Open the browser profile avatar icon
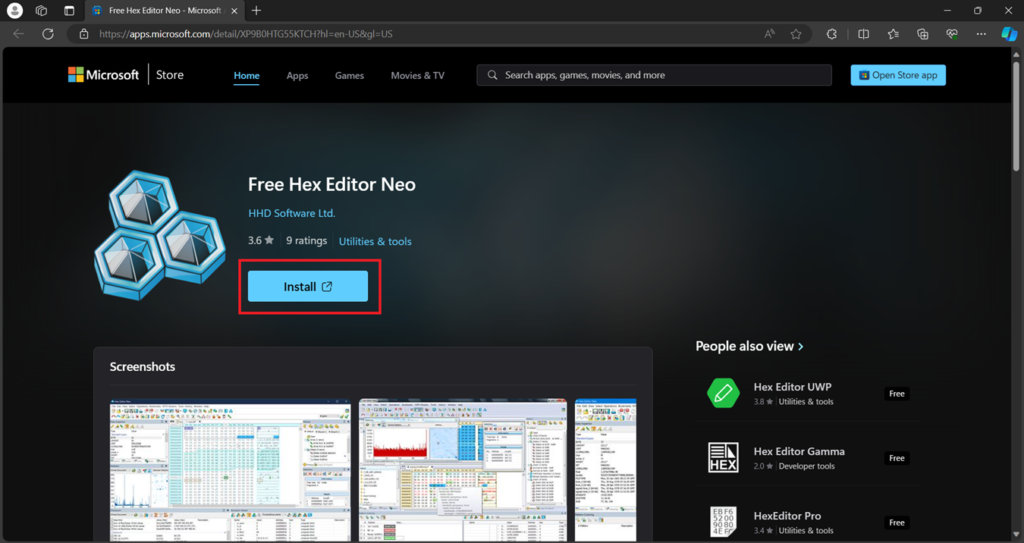Viewport: 1024px width, 543px height. click(x=14, y=10)
